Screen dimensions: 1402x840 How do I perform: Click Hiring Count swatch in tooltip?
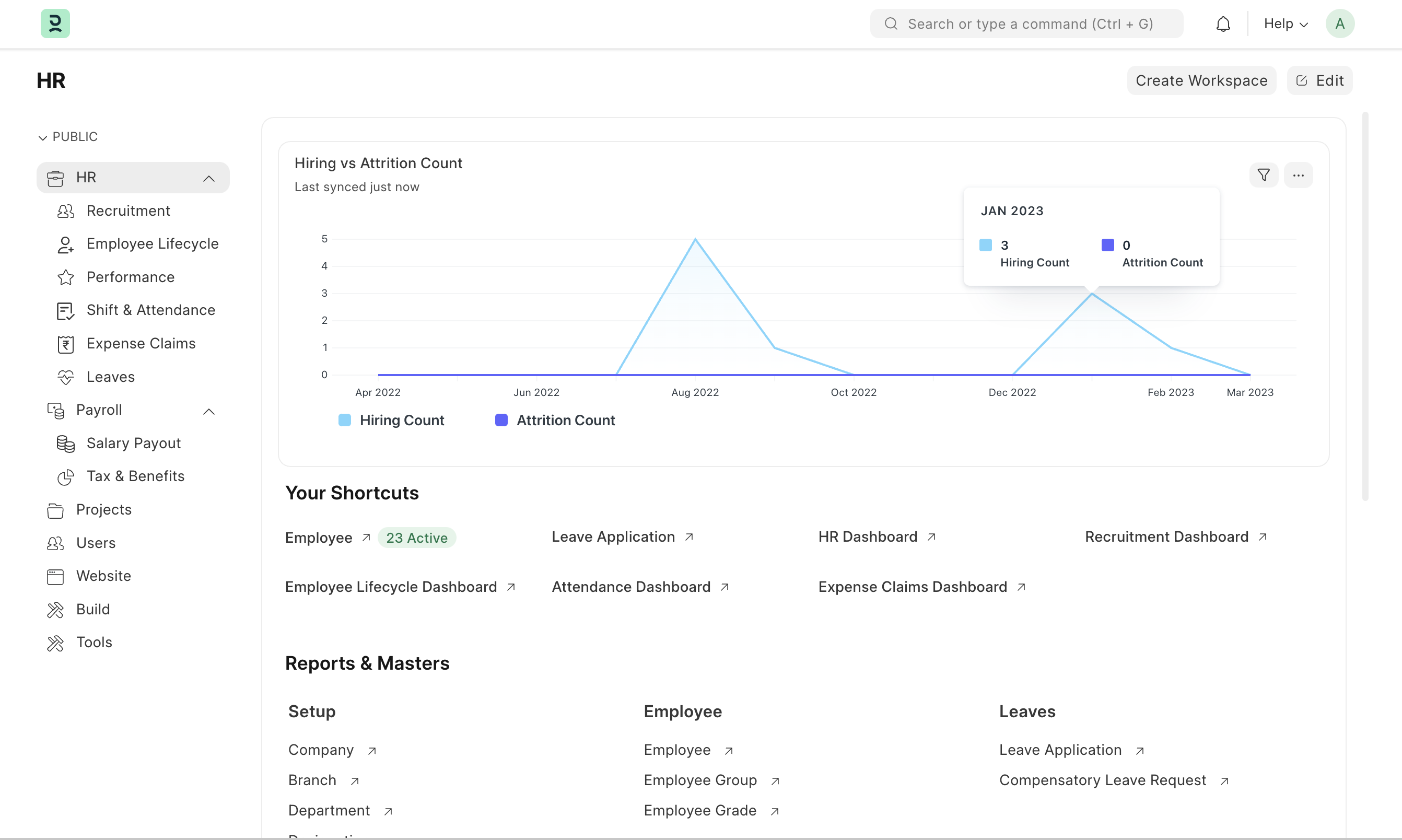[985, 245]
